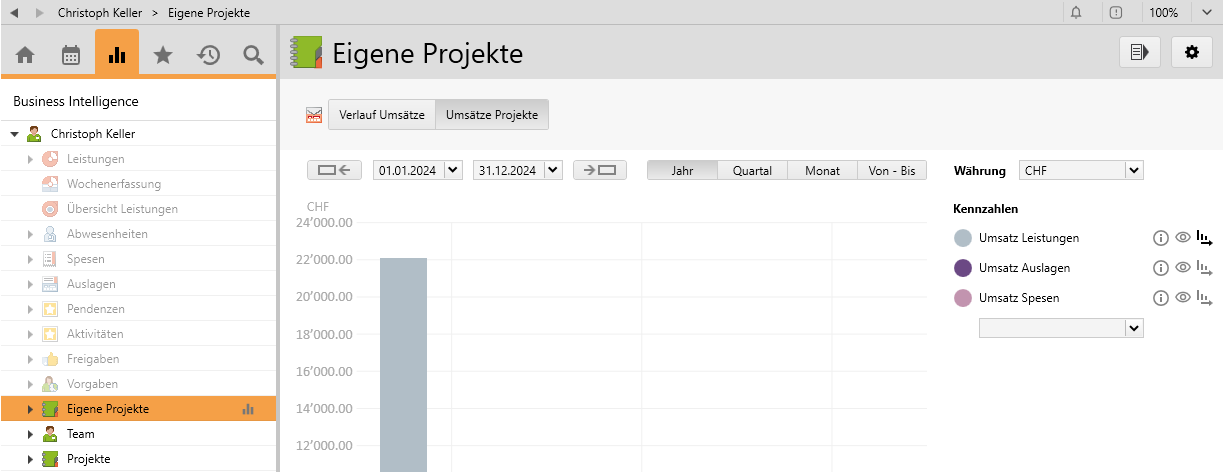The image size is (1224, 472).
Task: Click the Umsatz Auslagen purple color swatch
Action: [963, 268]
